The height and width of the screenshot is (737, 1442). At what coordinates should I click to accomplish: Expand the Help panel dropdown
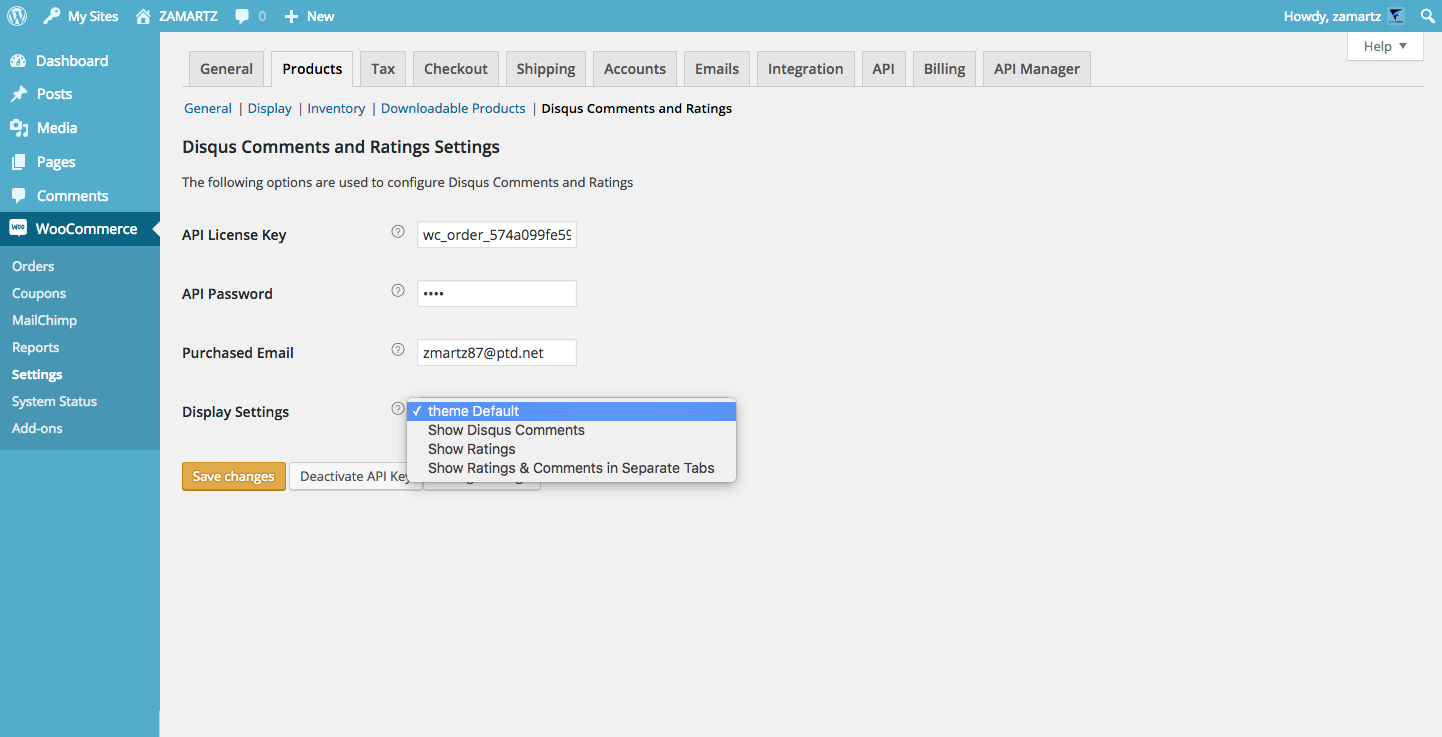click(x=1385, y=46)
